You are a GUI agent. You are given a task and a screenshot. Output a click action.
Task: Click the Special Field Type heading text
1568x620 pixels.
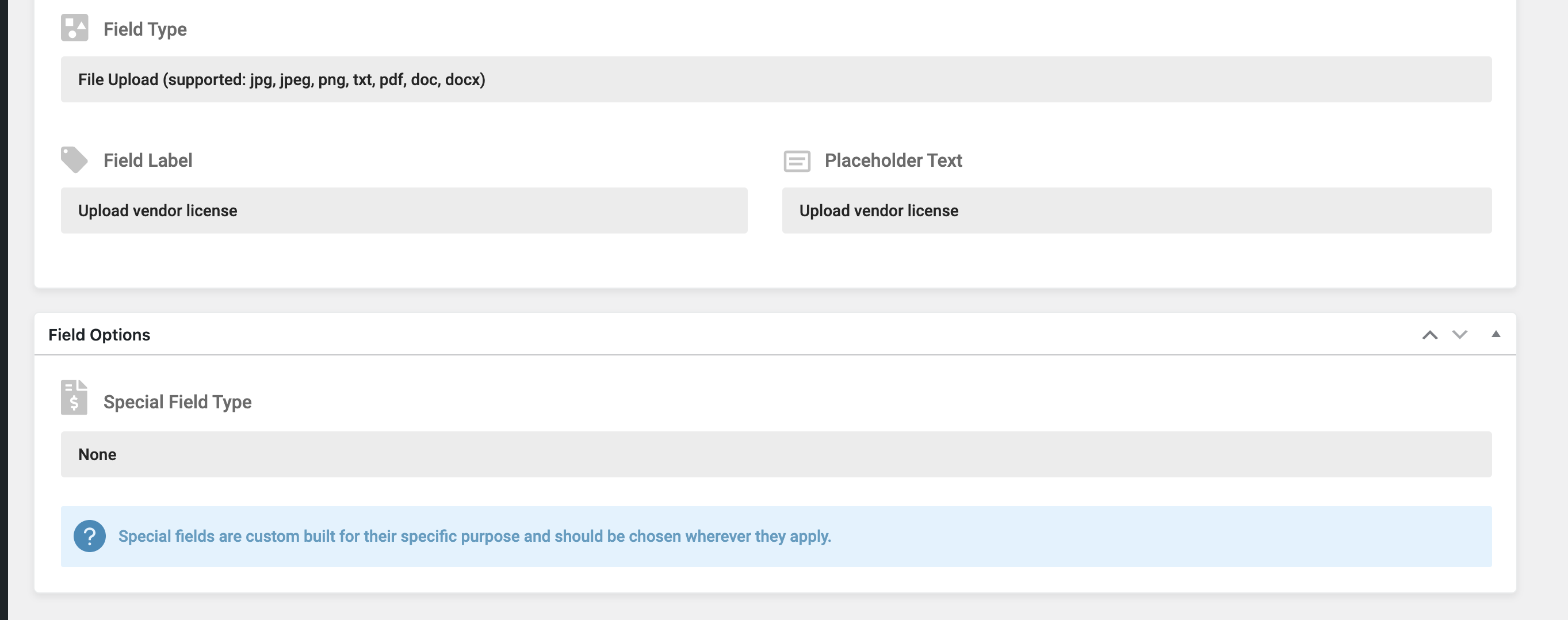coord(177,402)
